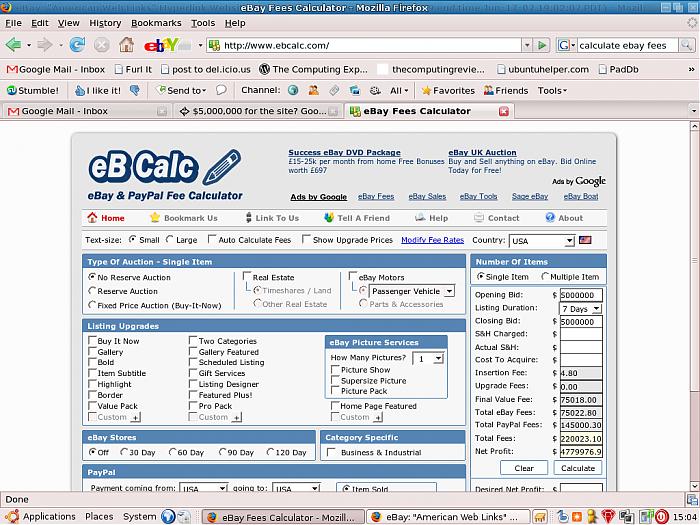
Task: Enable Auto Calculate Fees checkbox
Action: (x=212, y=239)
